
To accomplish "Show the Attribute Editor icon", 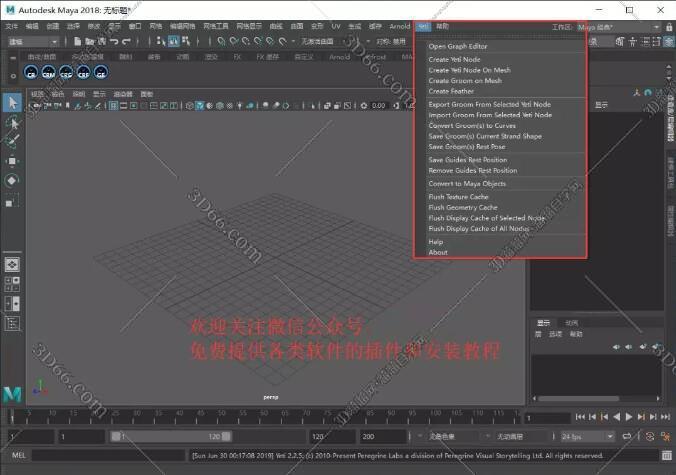I will pyautogui.click(x=645, y=41).
